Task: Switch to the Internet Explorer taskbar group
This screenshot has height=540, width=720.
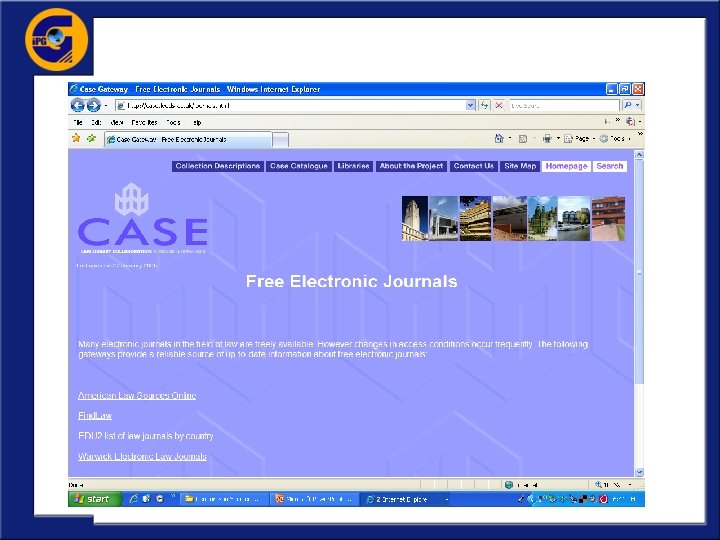Action: [406, 499]
